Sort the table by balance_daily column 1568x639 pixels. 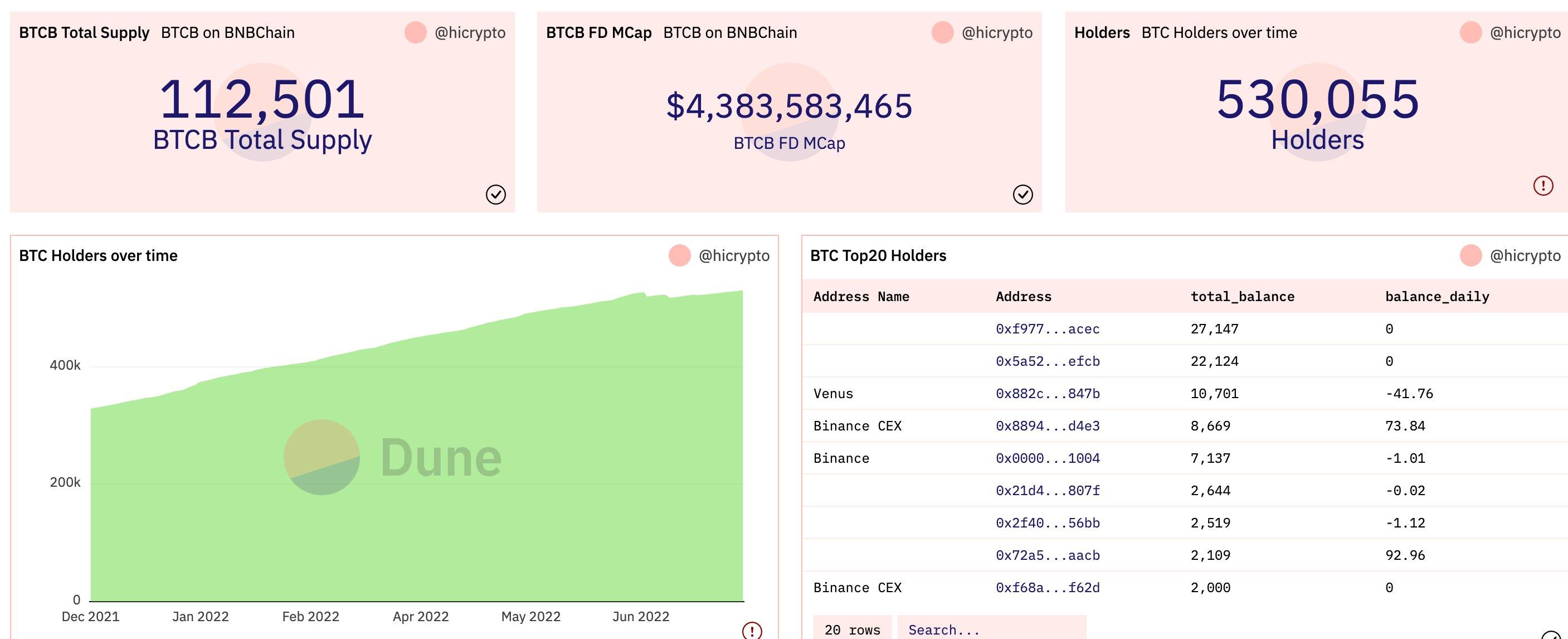(1436, 297)
